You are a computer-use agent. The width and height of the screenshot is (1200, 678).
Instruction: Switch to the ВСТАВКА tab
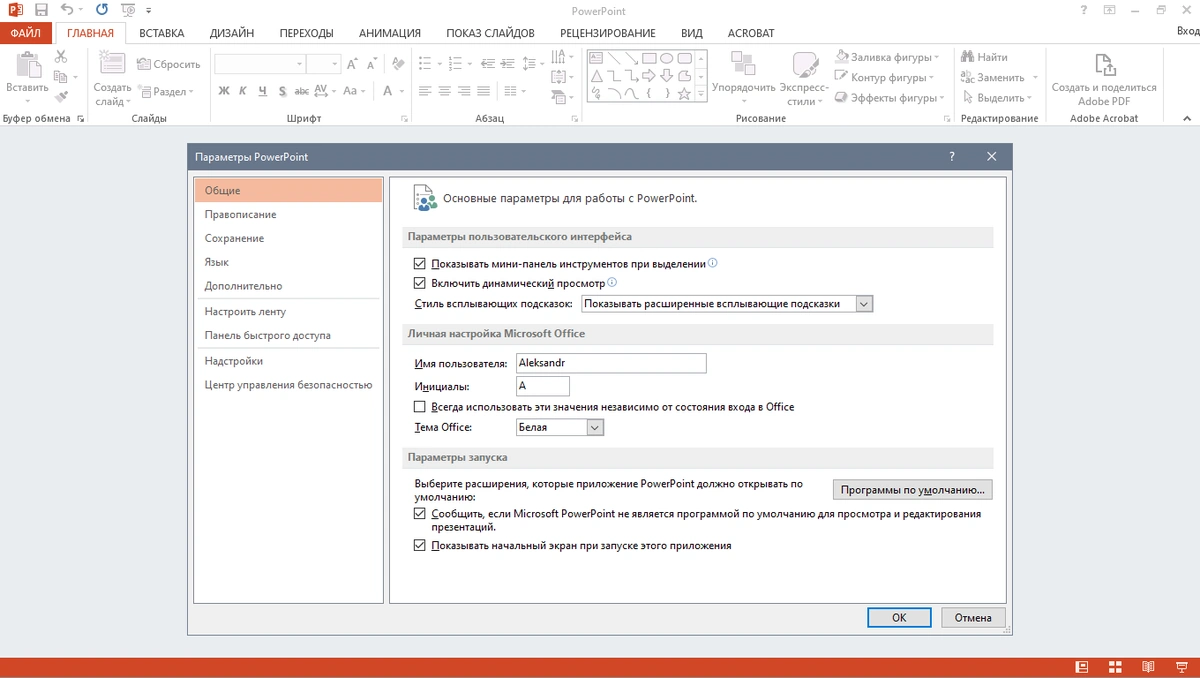tap(161, 33)
